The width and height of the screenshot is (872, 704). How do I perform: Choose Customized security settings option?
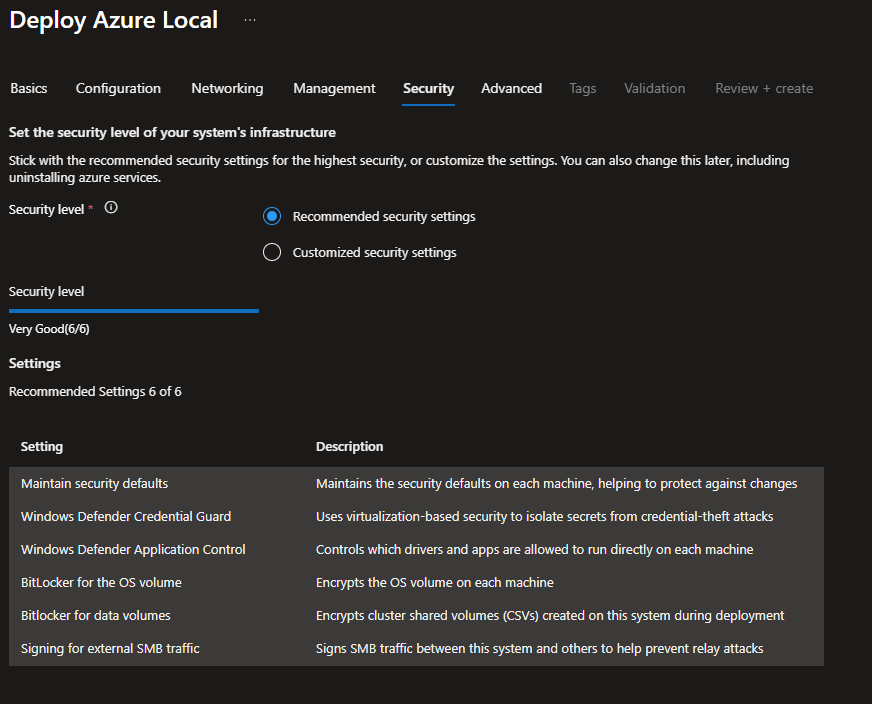[272, 252]
